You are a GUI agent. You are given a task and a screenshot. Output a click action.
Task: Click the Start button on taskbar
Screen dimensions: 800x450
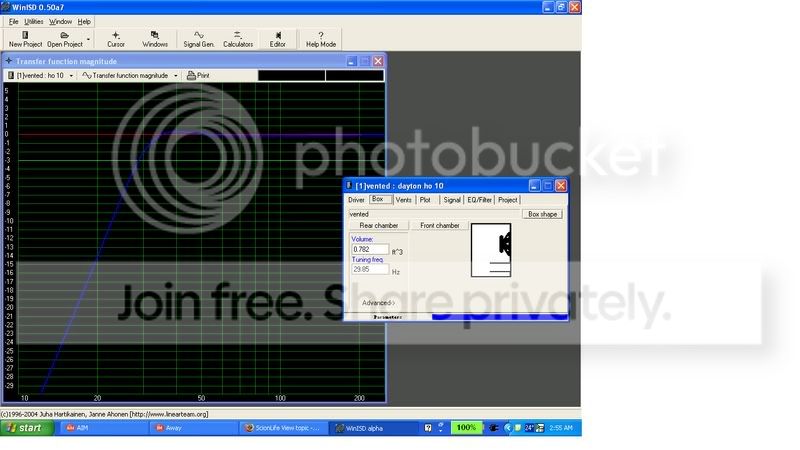[x=28, y=428]
